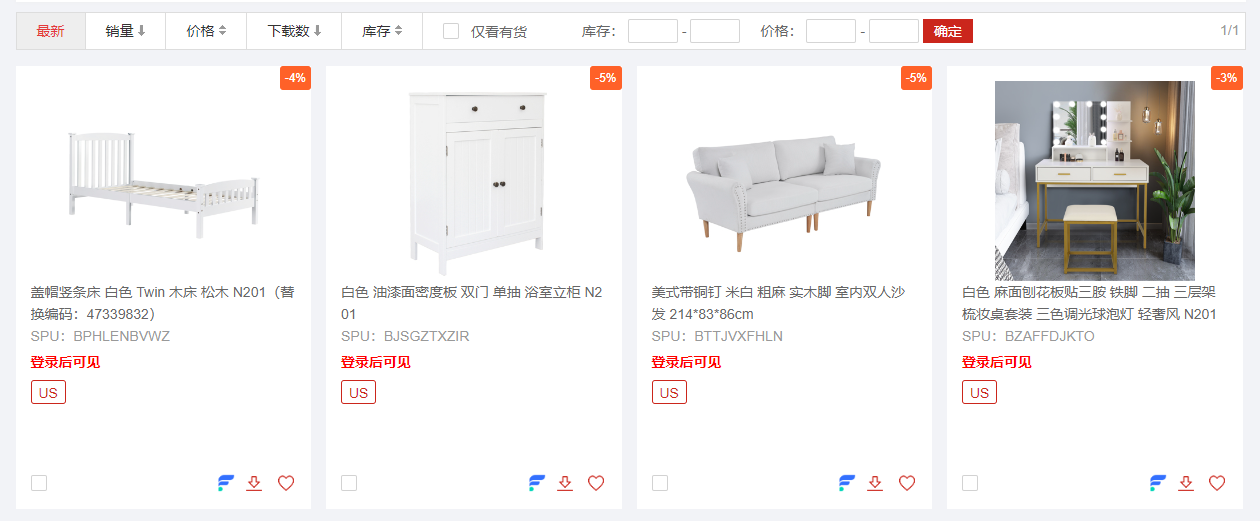Click blue F icon on sofa card
1260x521 pixels.
(847, 483)
